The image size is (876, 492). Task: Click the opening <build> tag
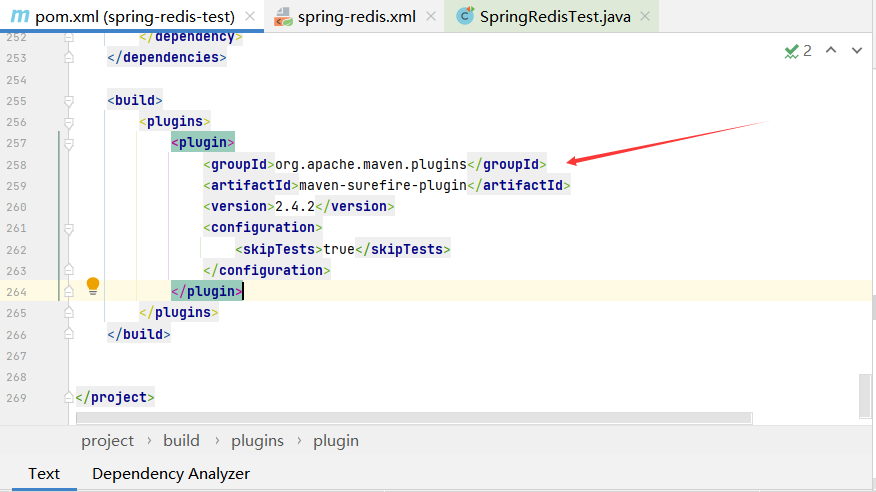tap(135, 101)
